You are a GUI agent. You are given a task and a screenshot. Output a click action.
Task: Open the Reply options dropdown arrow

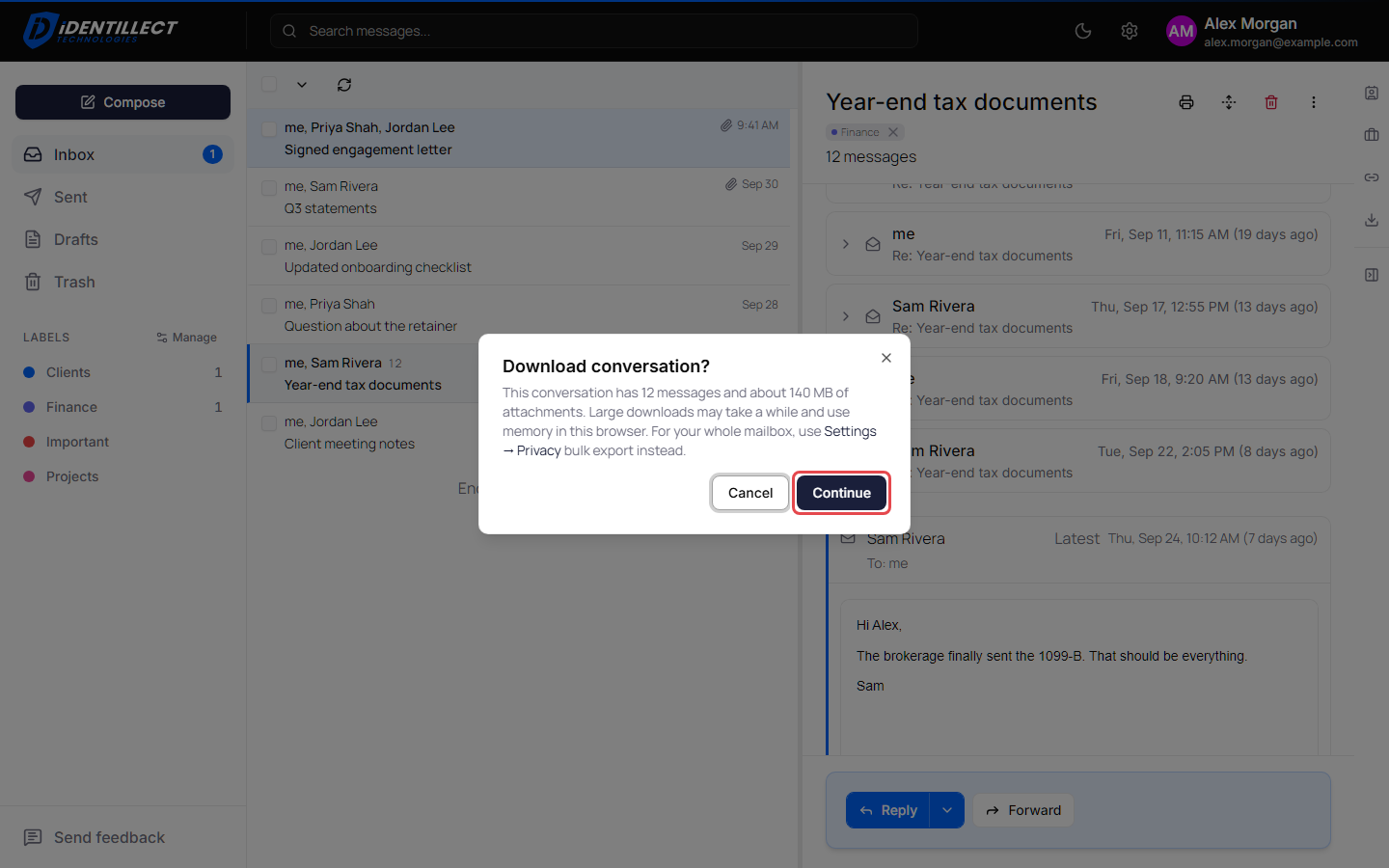tap(947, 810)
